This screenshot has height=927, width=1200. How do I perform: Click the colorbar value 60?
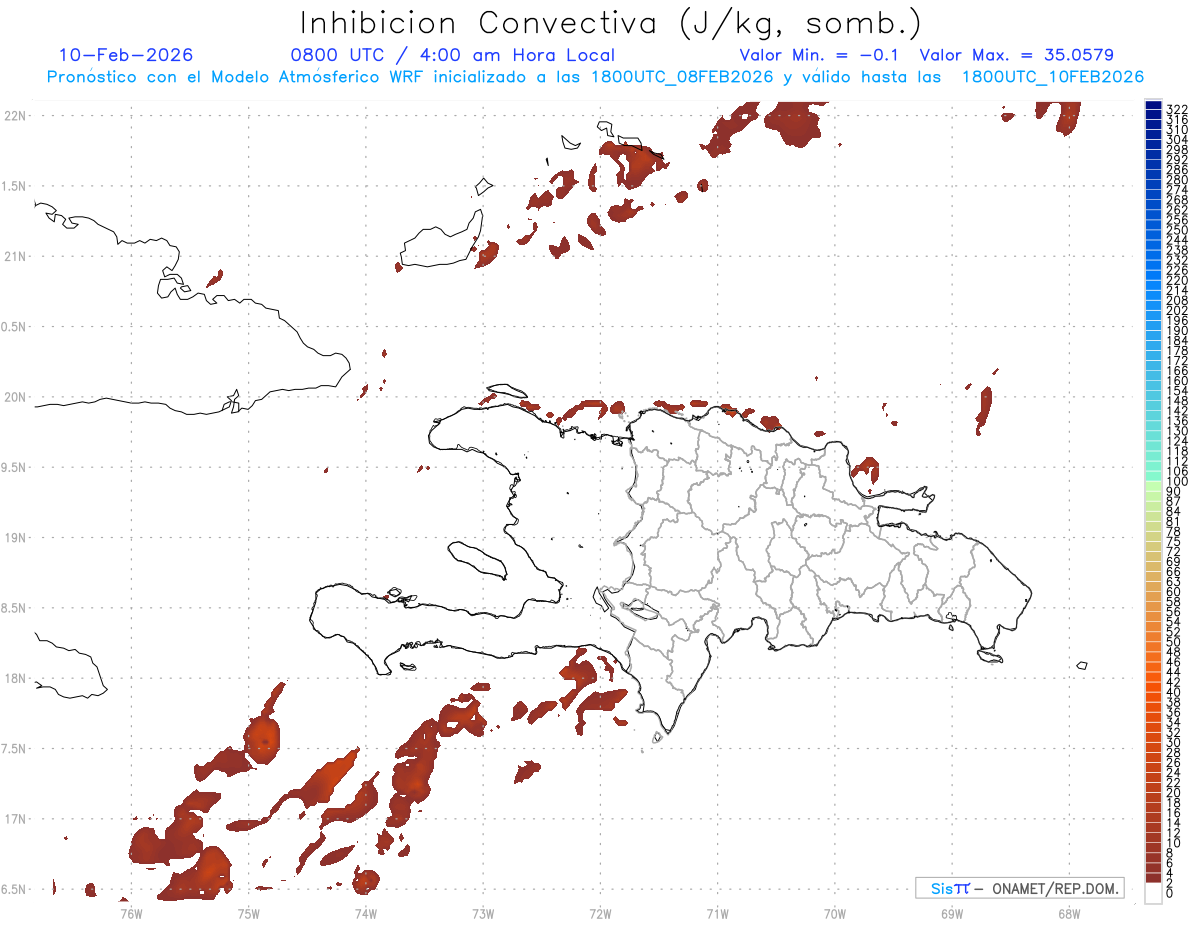(x=1173, y=591)
